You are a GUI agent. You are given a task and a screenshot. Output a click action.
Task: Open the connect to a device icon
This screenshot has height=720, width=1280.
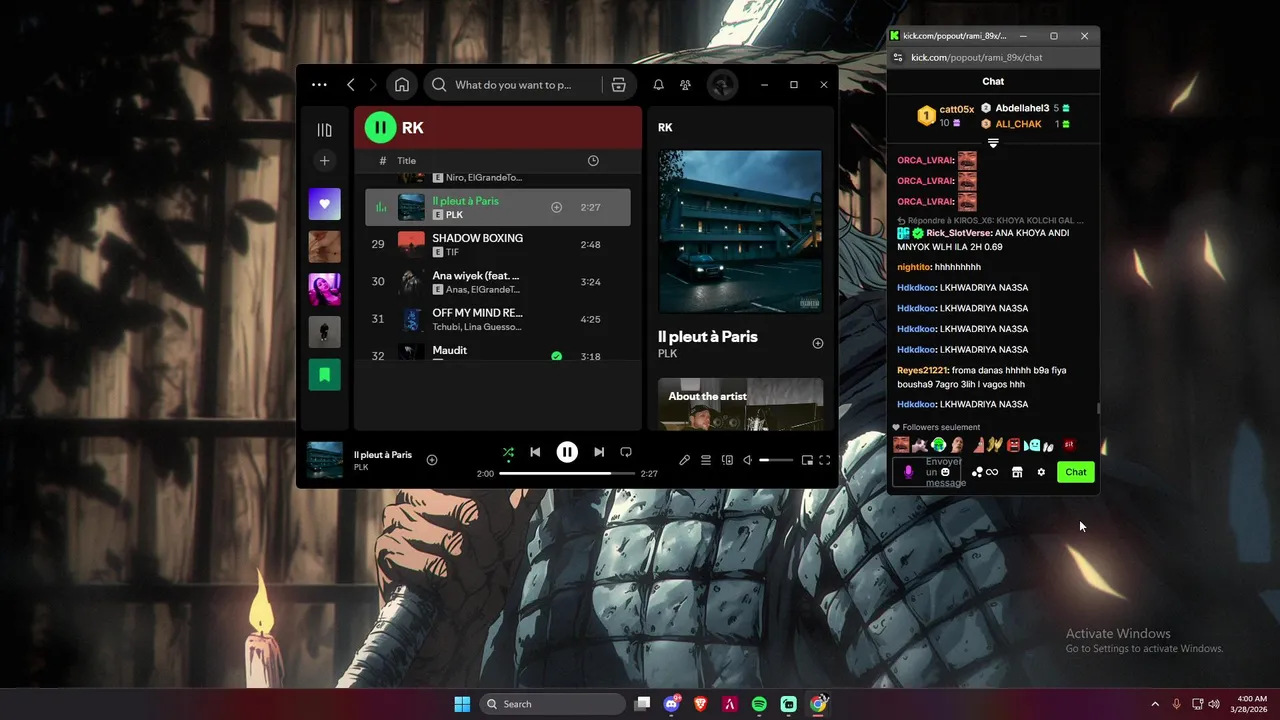coord(727,460)
